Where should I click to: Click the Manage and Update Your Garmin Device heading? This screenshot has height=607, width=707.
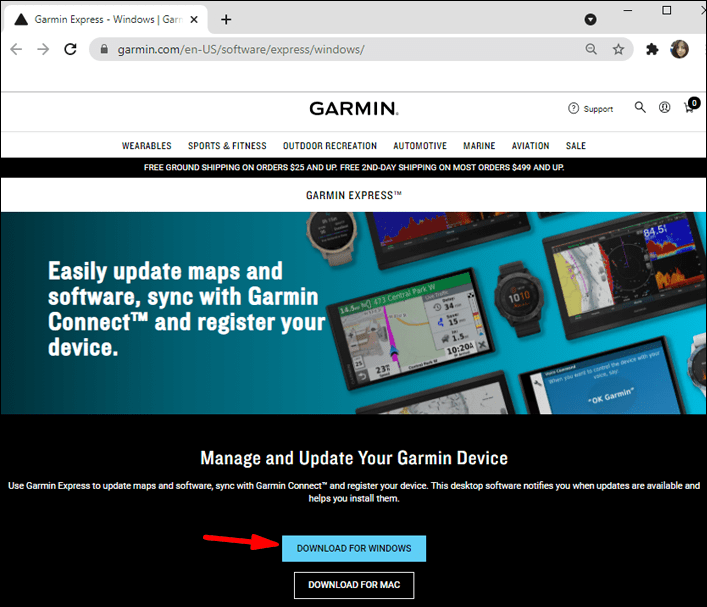coord(354,458)
